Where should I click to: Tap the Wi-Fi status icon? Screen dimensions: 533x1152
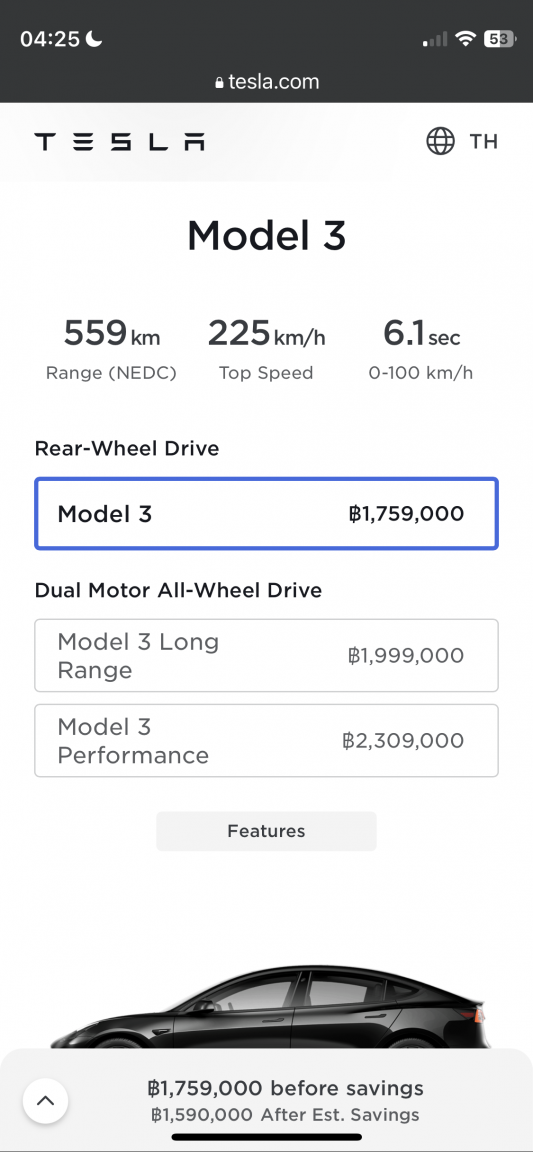[x=465, y=39]
